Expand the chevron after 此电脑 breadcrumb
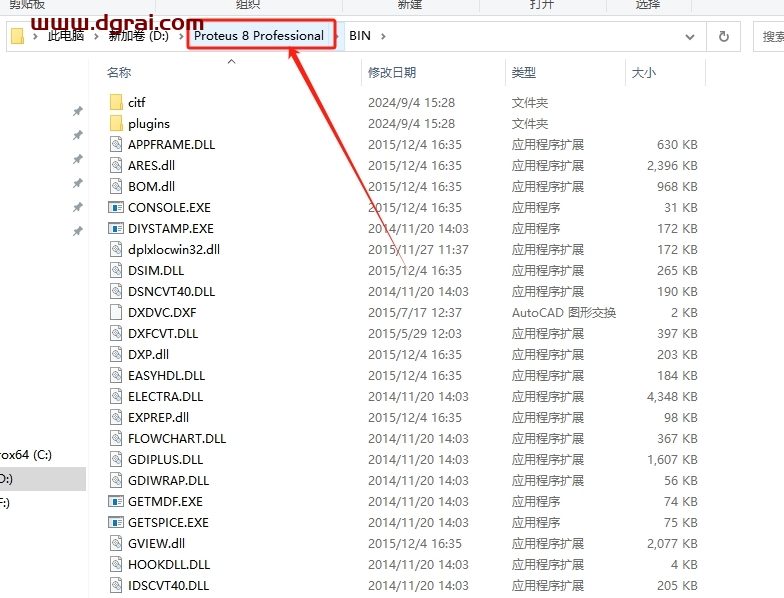The width and height of the screenshot is (784, 598). coord(96,36)
